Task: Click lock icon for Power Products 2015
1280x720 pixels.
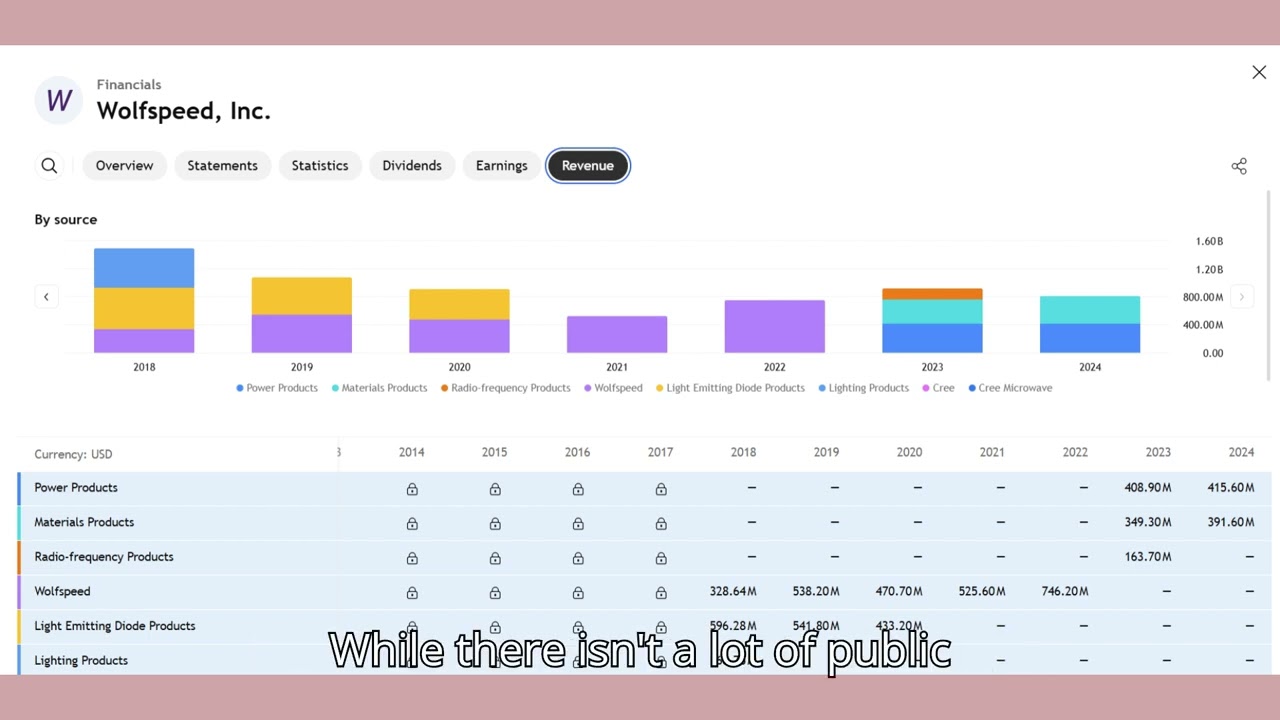Action: 495,489
